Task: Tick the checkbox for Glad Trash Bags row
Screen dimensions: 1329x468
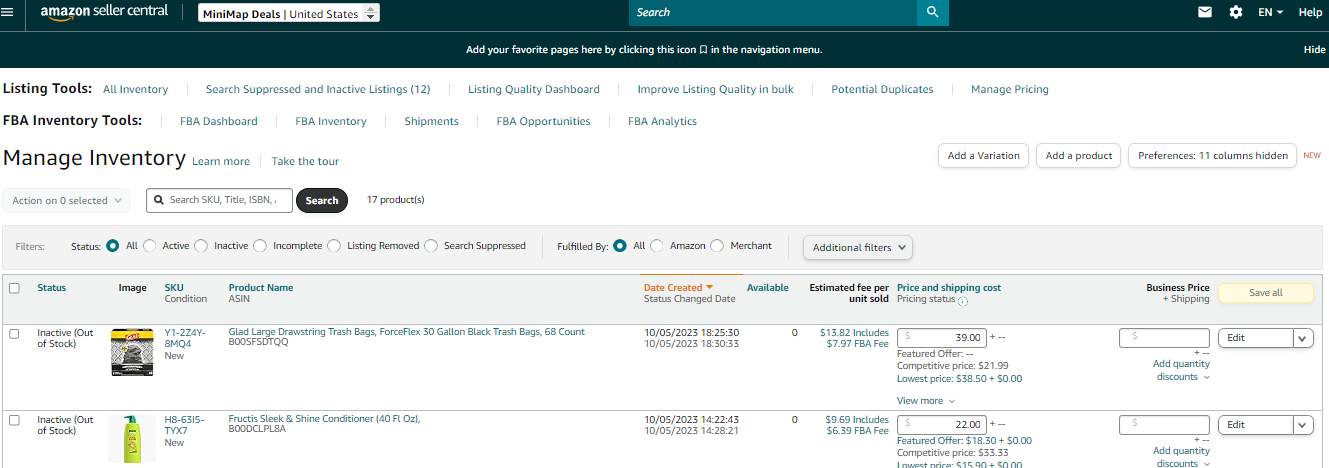Action: click(14, 333)
